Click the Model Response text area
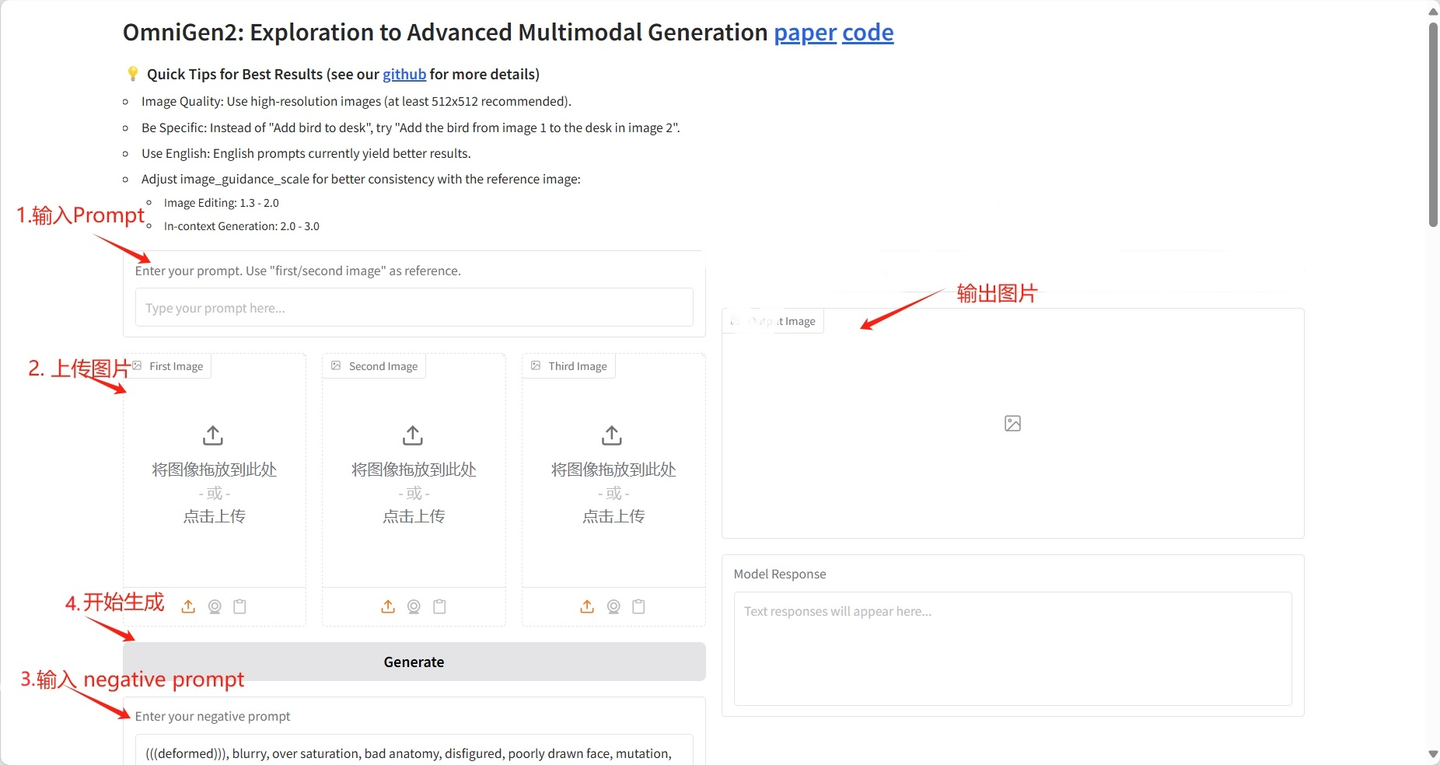 (1013, 649)
